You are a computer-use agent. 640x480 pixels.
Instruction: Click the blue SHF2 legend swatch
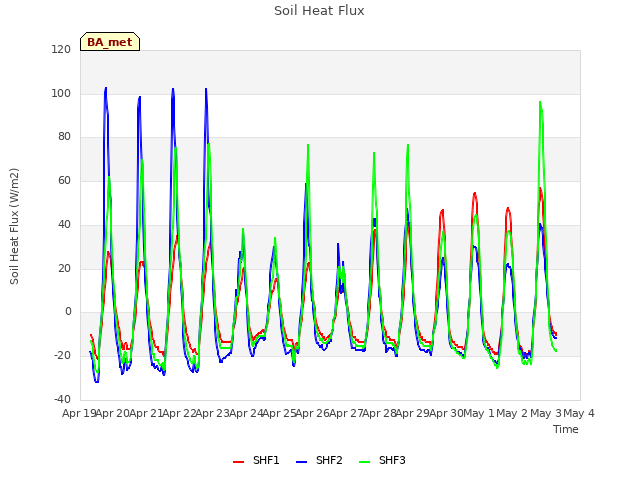(x=301, y=461)
